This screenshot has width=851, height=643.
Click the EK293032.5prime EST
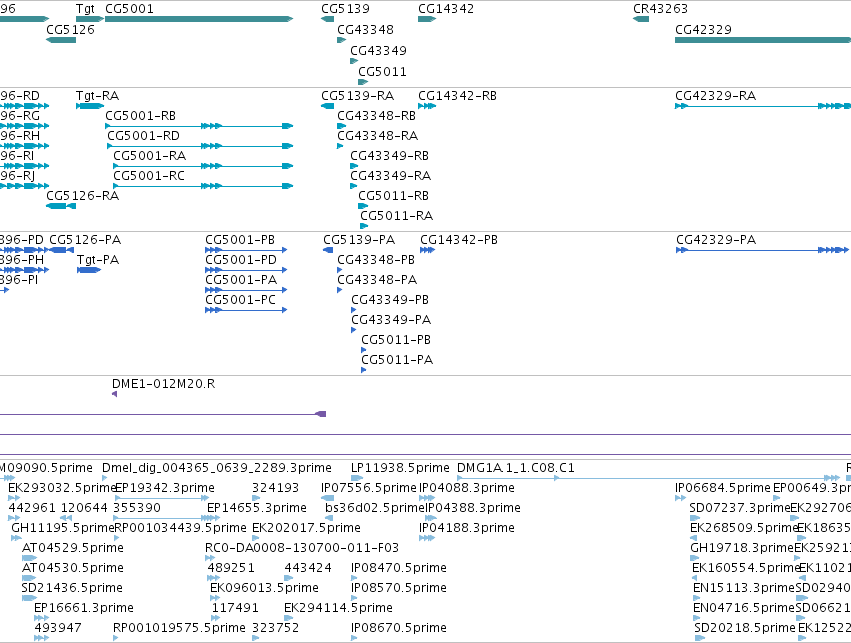pyautogui.click(x=63, y=488)
